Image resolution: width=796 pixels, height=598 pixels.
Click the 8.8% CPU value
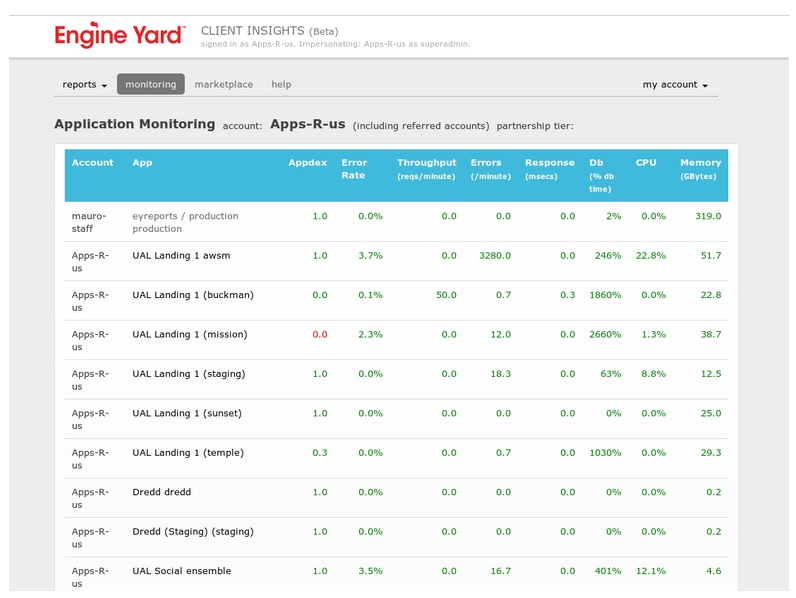[653, 374]
